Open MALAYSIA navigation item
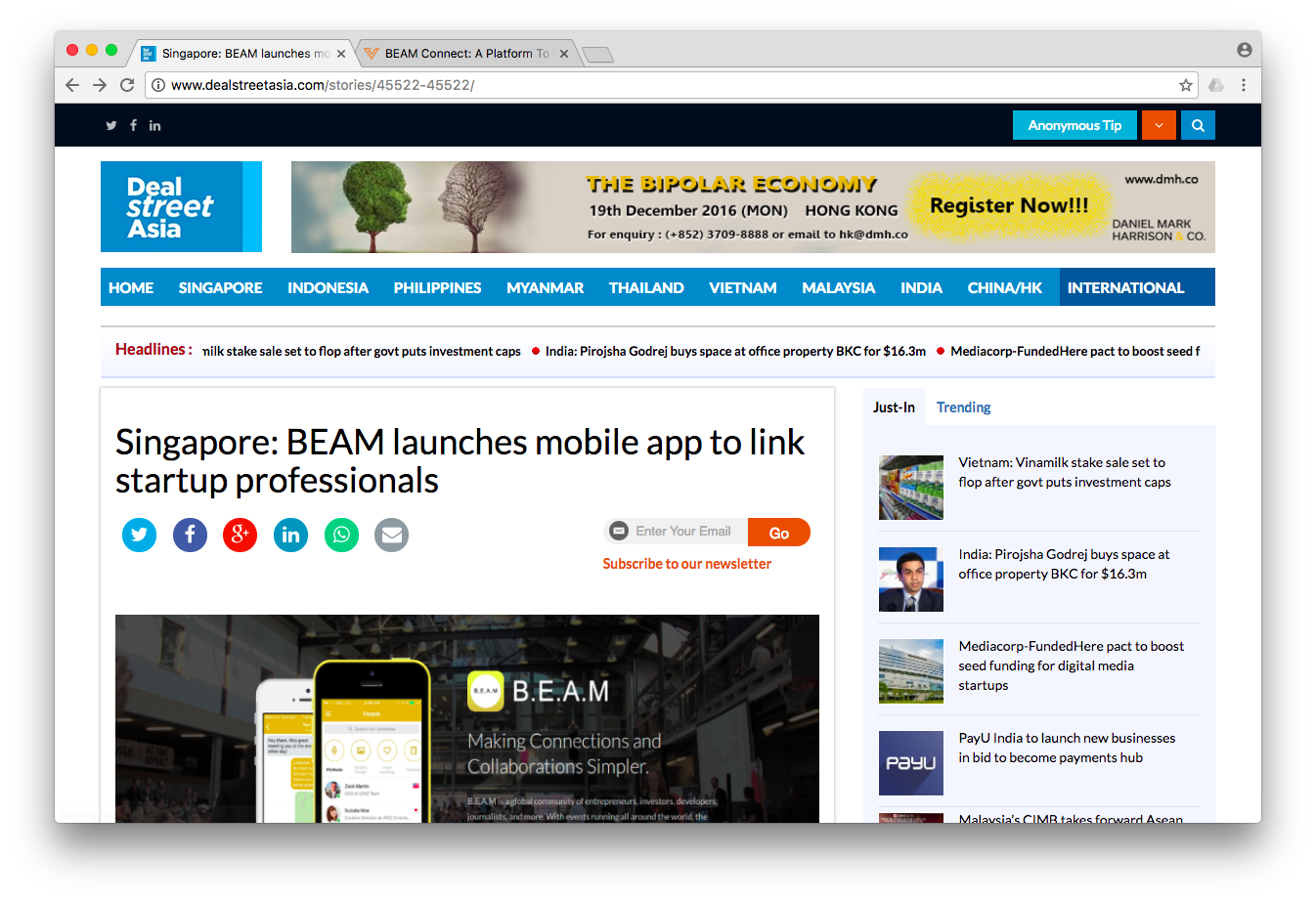This screenshot has width=1316, height=901. pos(838,287)
